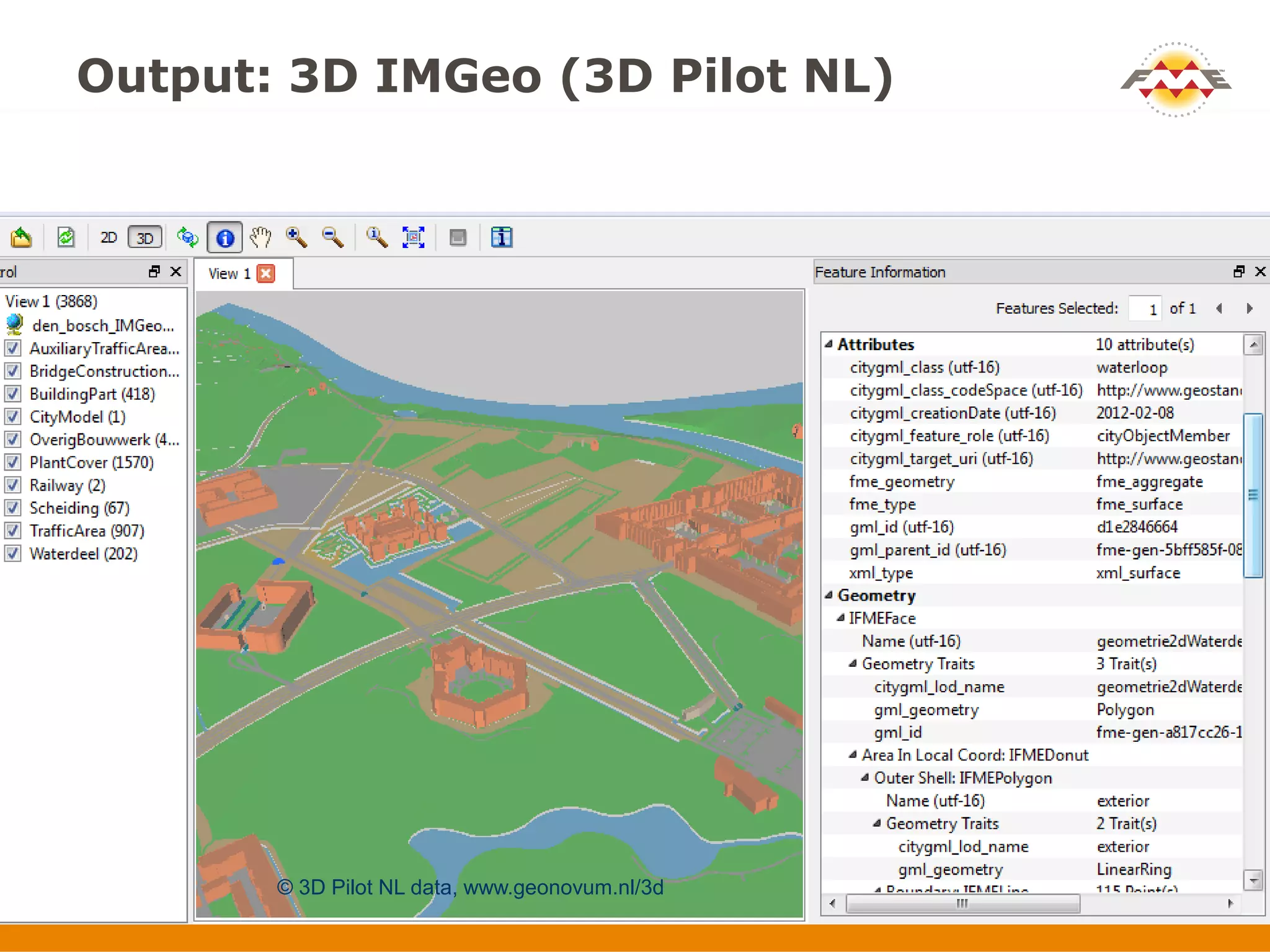Click scroll down arrow in Feature Information
Screen dimensions: 1270x952
tap(1253, 879)
